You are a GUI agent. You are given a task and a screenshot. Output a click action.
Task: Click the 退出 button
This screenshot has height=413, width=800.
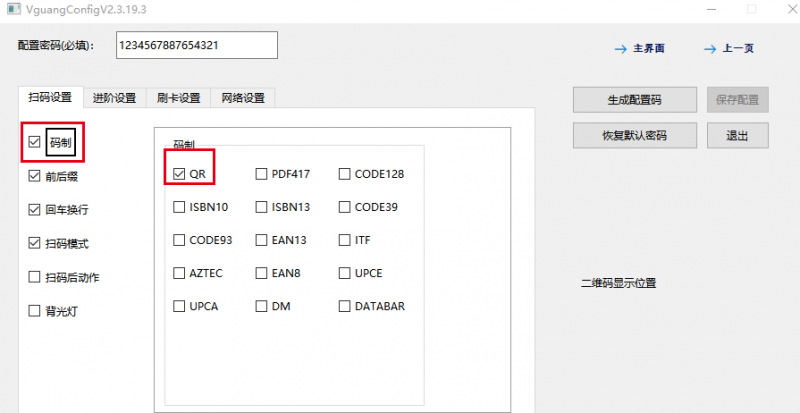[x=737, y=135]
